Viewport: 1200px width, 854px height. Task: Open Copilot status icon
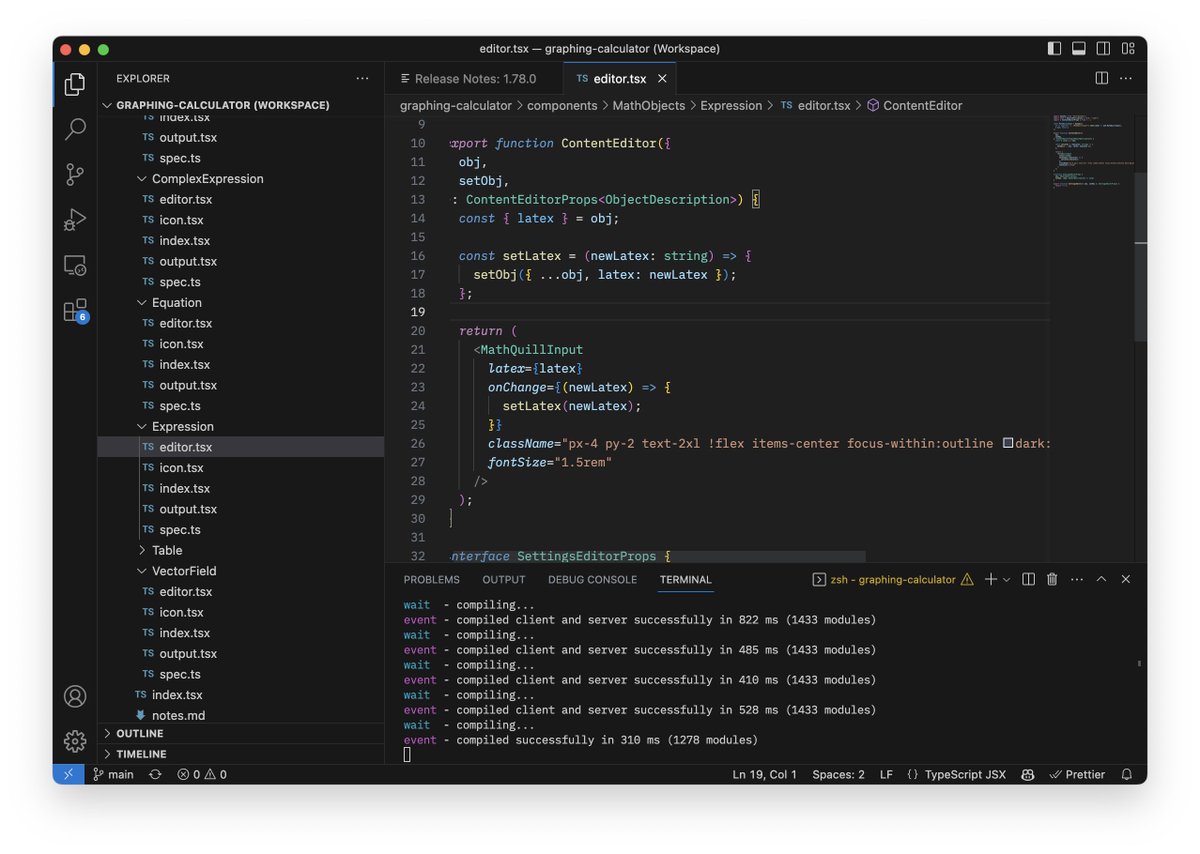click(1028, 774)
